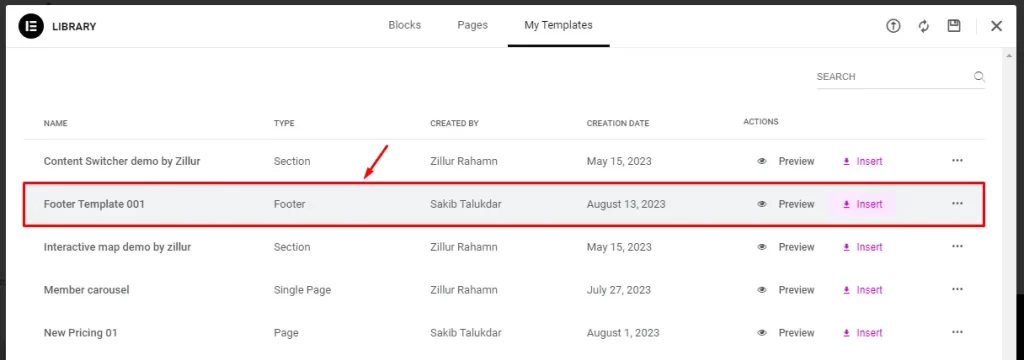Screen dimensions: 1024x360
Task: Click the eye icon for New Pricing 01
Action: coord(761,333)
